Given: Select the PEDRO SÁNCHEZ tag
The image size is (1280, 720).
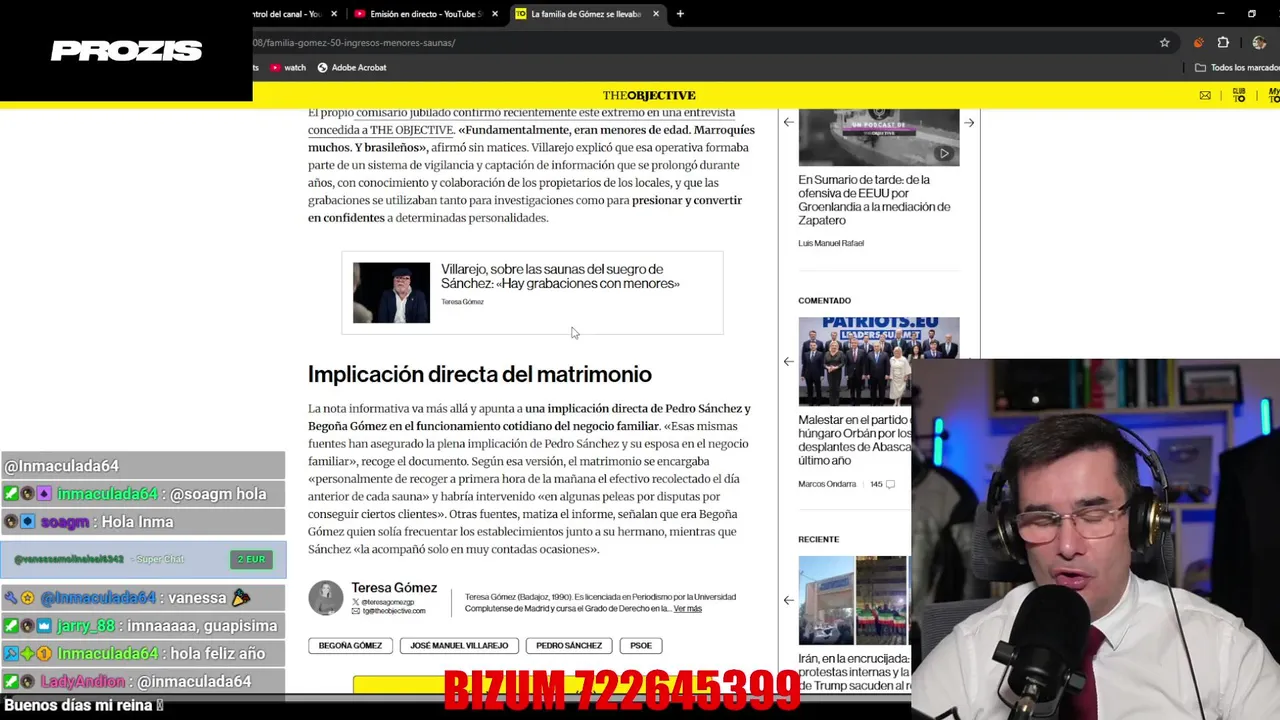Looking at the screenshot, I should coord(569,645).
